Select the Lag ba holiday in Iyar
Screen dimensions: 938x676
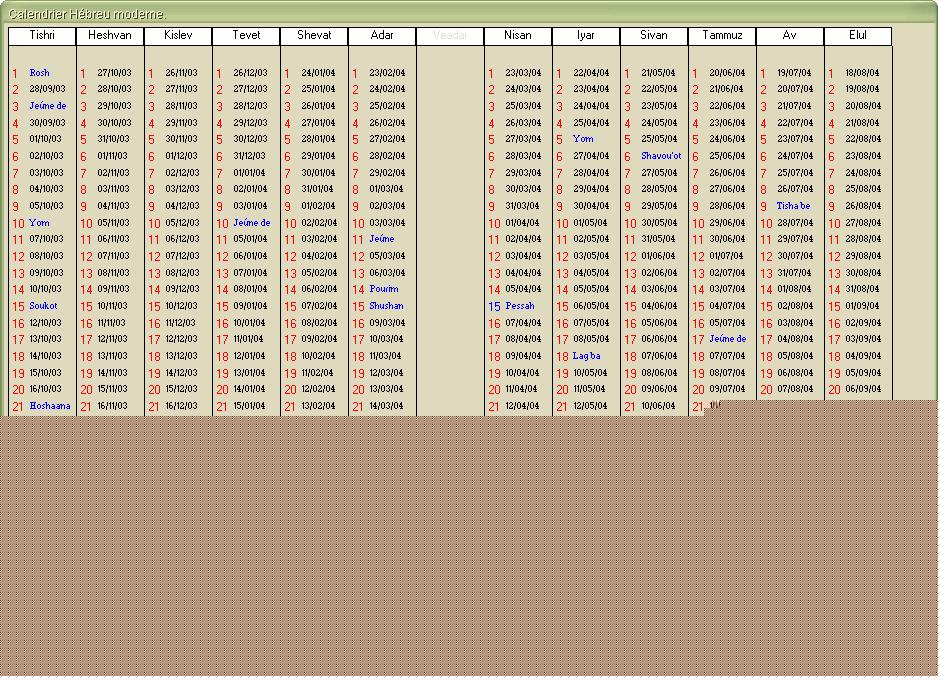(x=587, y=356)
